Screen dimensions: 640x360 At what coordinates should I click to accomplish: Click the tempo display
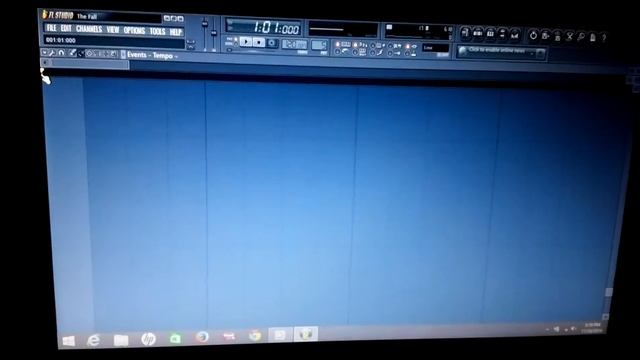coord(294,44)
